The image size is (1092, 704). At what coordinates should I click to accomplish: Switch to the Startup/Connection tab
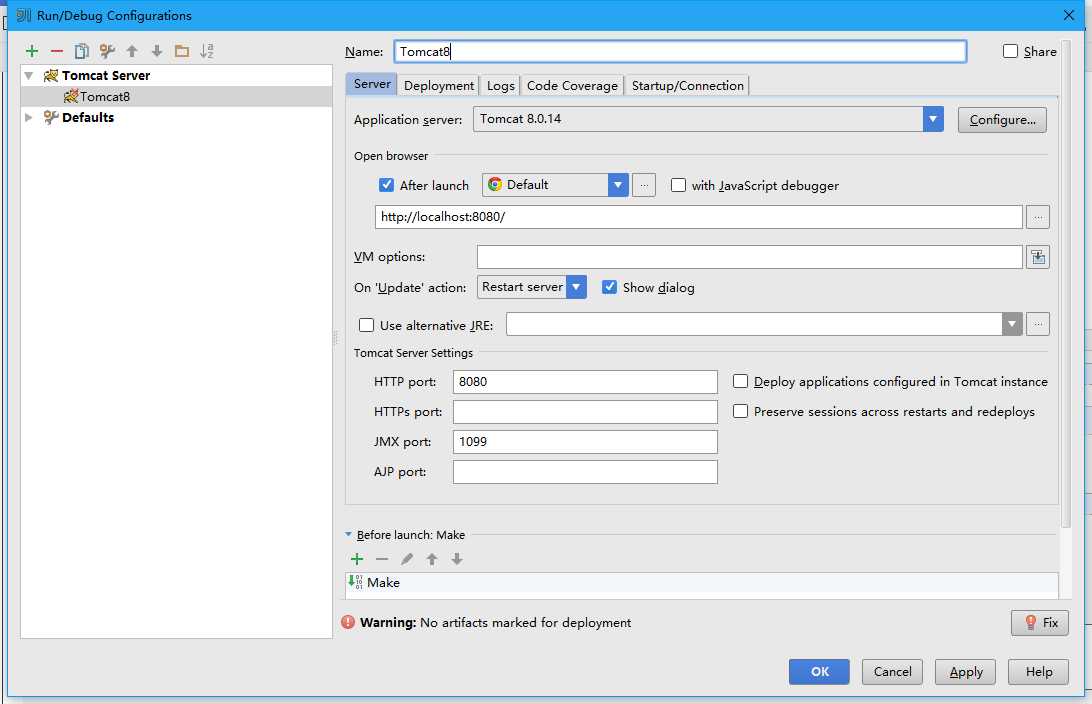point(687,85)
